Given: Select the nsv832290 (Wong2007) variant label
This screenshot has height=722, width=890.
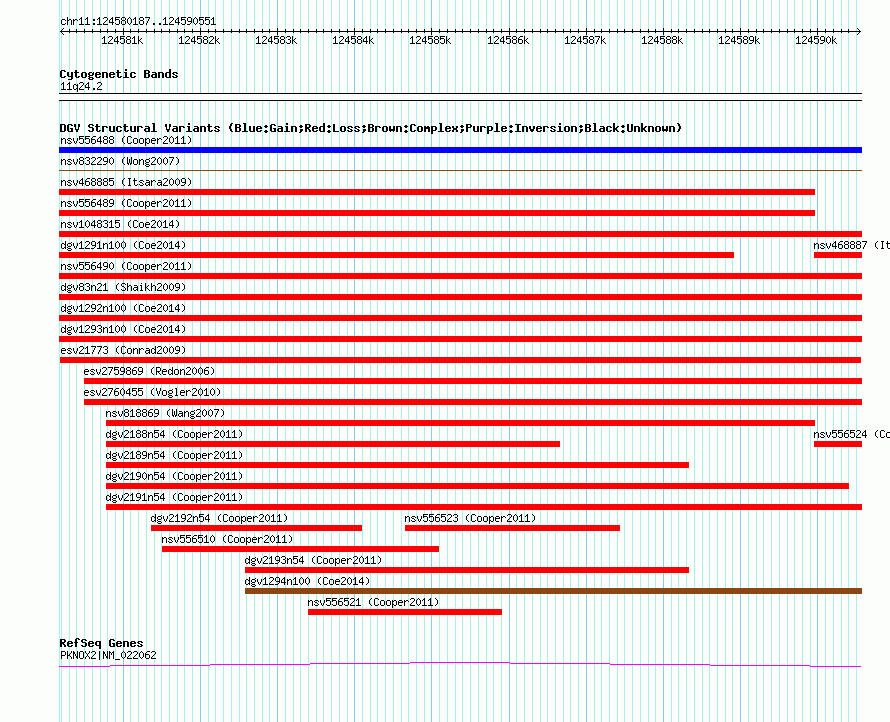Looking at the screenshot, I should coord(120,161).
